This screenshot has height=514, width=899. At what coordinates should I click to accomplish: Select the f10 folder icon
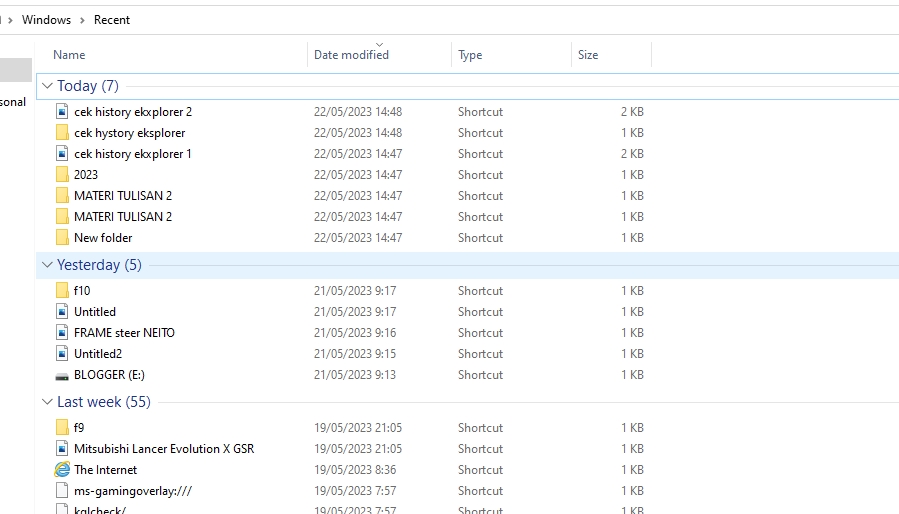(x=62, y=291)
